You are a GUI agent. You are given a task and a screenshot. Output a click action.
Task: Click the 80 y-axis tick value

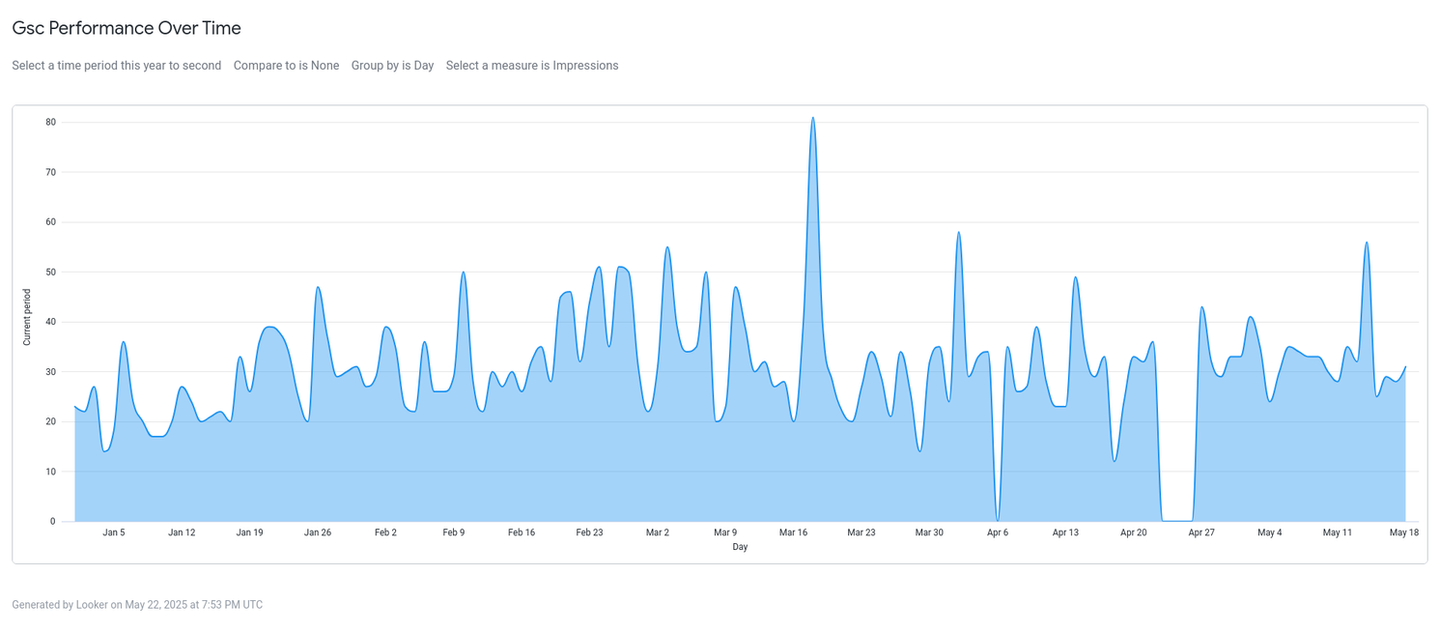click(x=50, y=122)
